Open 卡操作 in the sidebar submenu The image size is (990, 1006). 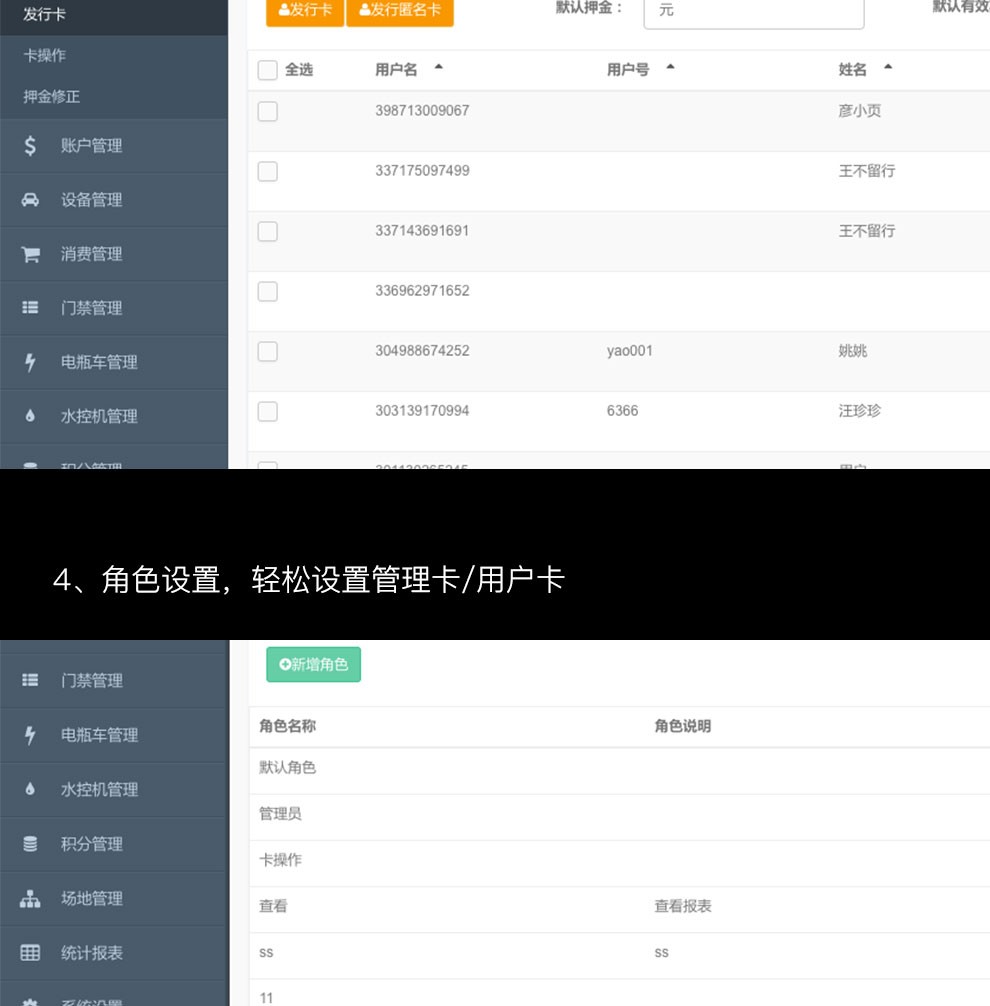click(x=44, y=56)
